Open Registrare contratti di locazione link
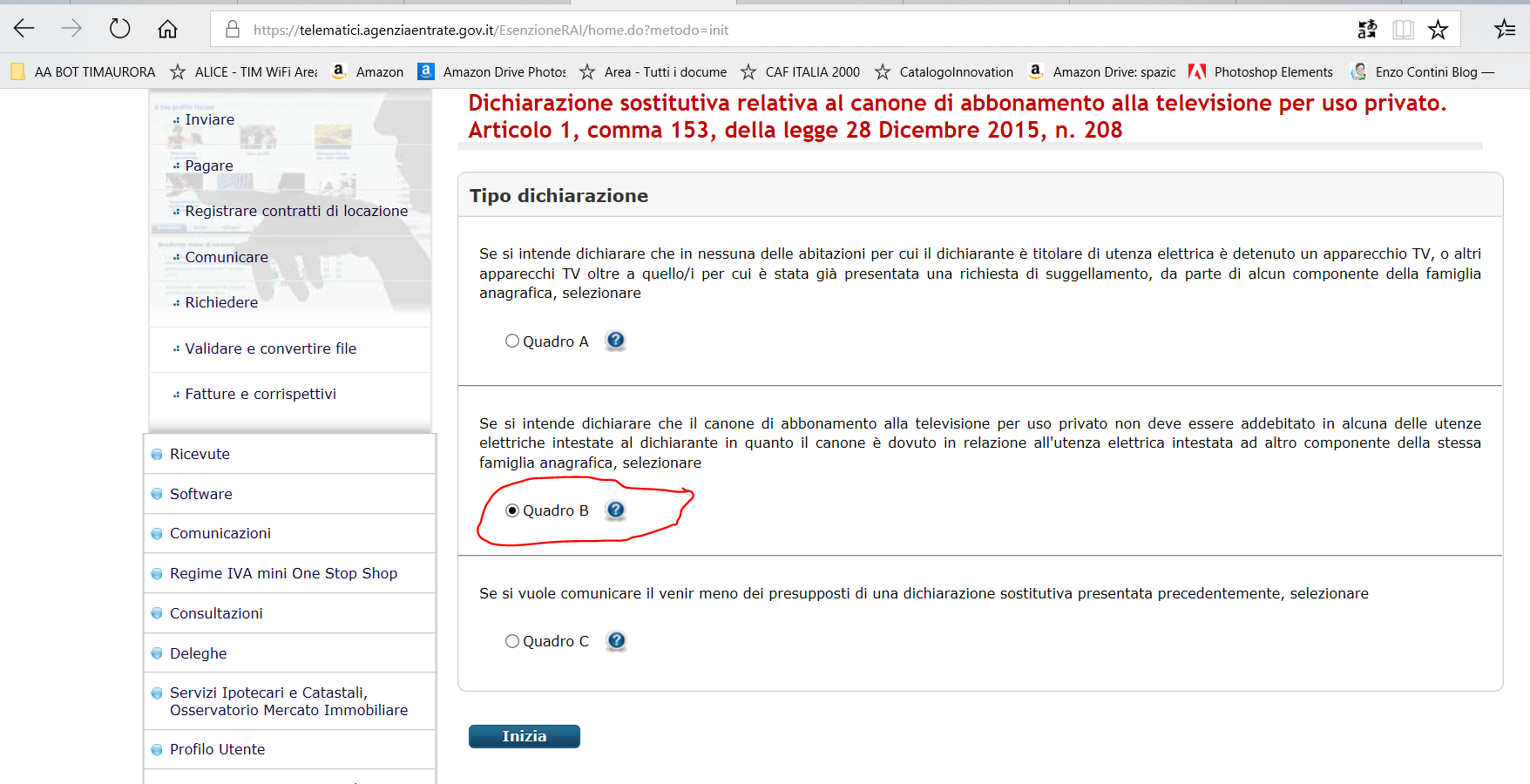1530x784 pixels. (x=296, y=211)
